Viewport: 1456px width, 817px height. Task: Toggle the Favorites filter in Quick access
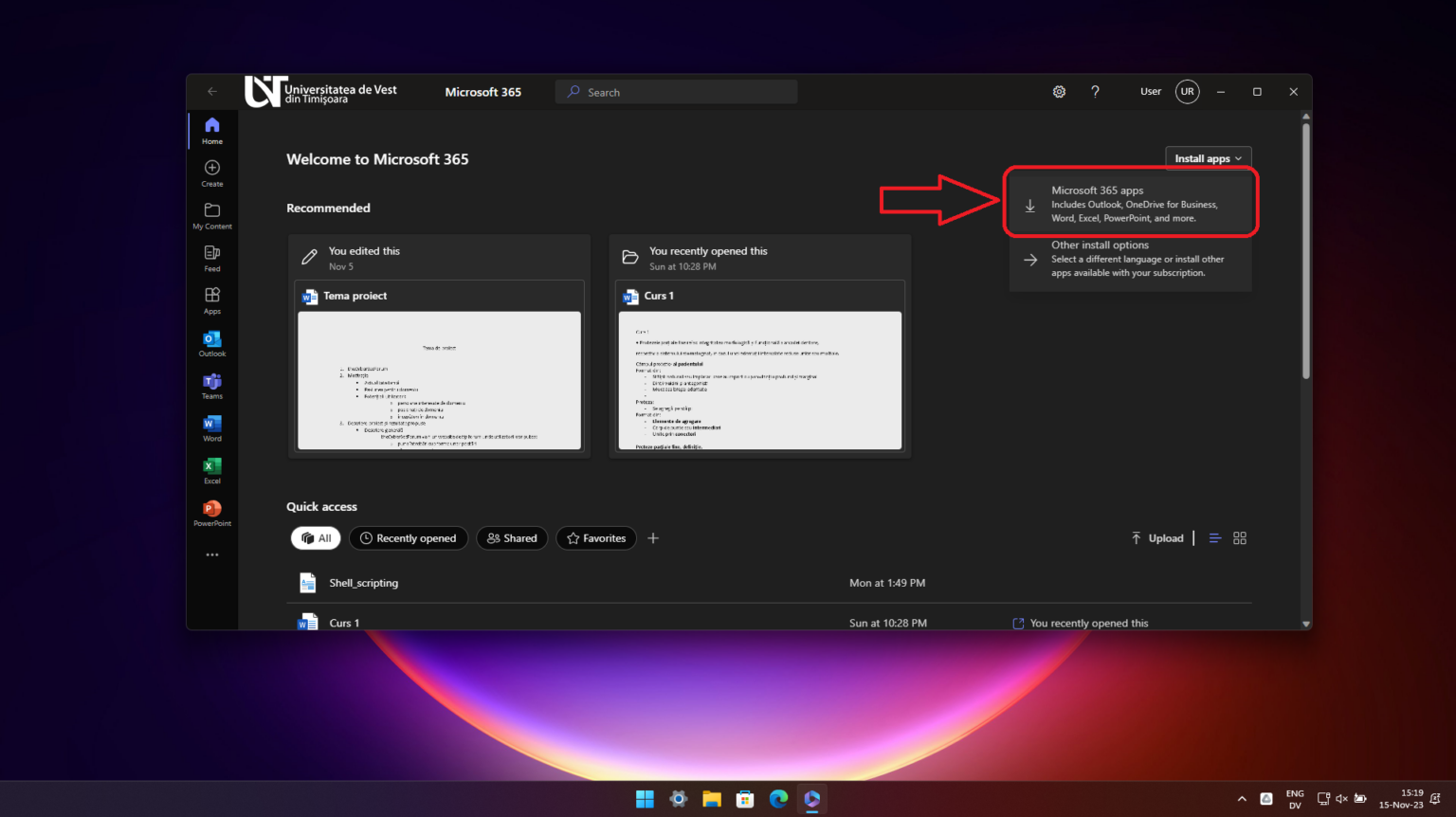coord(595,537)
